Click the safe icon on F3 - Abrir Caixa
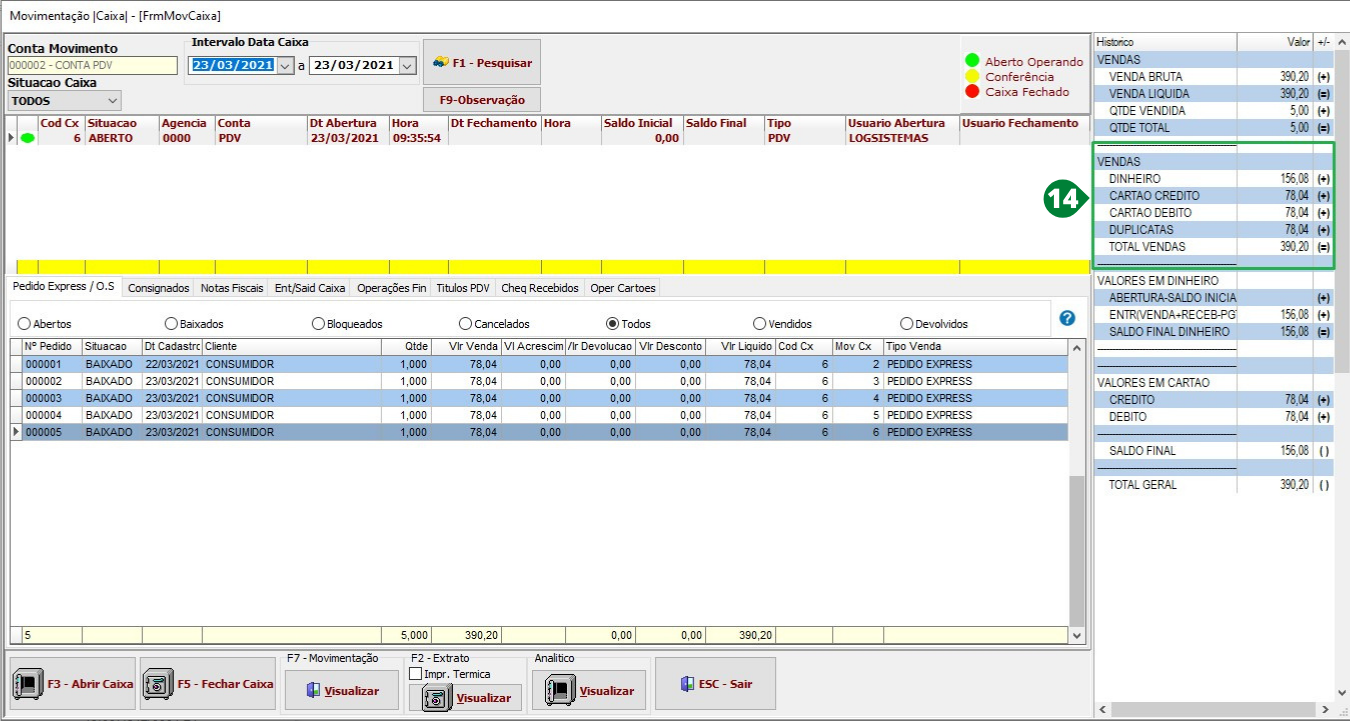The width and height of the screenshot is (1350, 721). tap(27, 685)
